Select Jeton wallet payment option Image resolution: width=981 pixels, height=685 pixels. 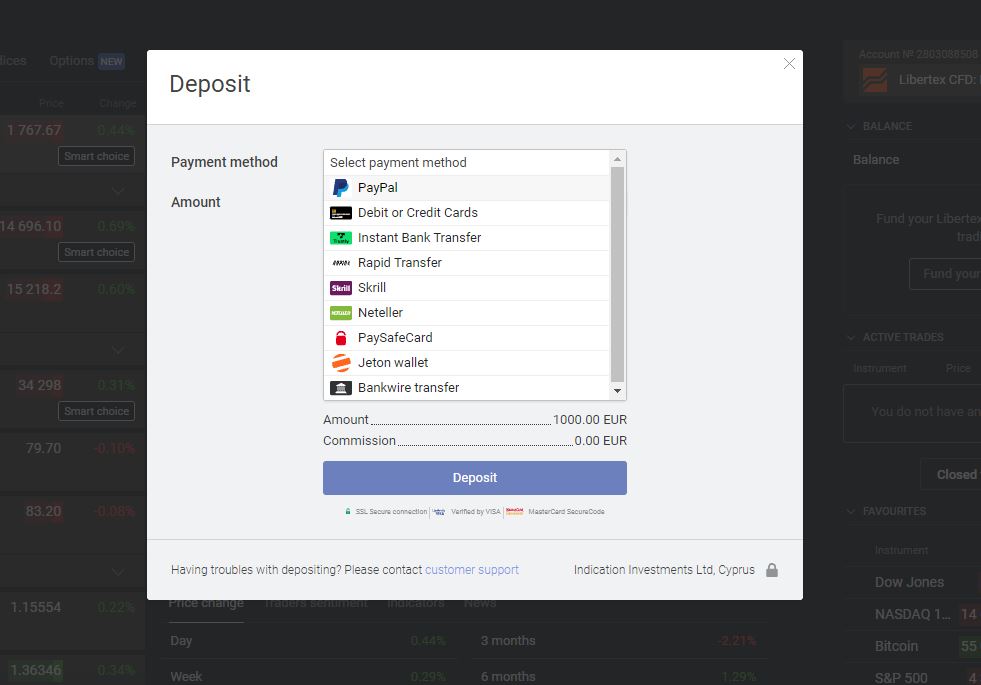pos(466,363)
